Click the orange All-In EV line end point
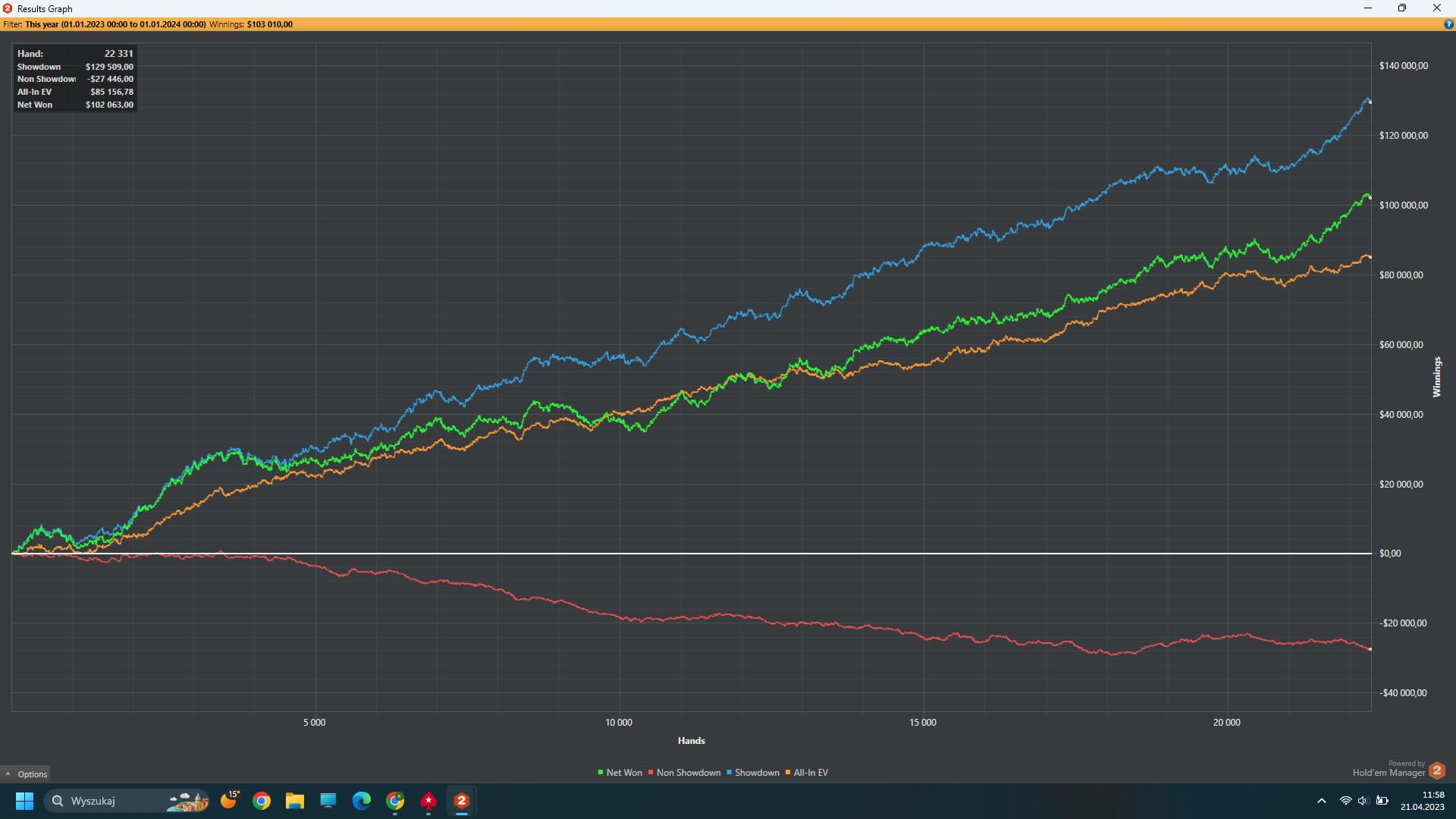The image size is (1456, 819). [1370, 257]
